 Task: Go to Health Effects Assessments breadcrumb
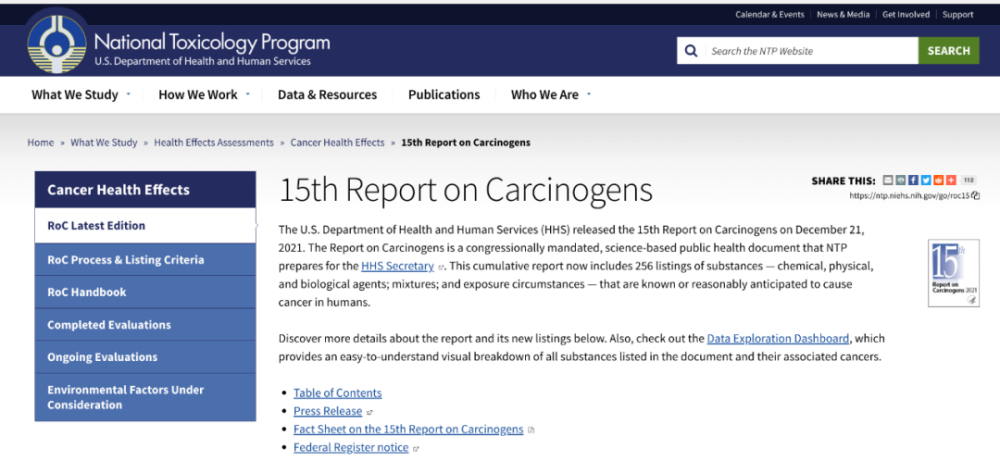pos(214,142)
